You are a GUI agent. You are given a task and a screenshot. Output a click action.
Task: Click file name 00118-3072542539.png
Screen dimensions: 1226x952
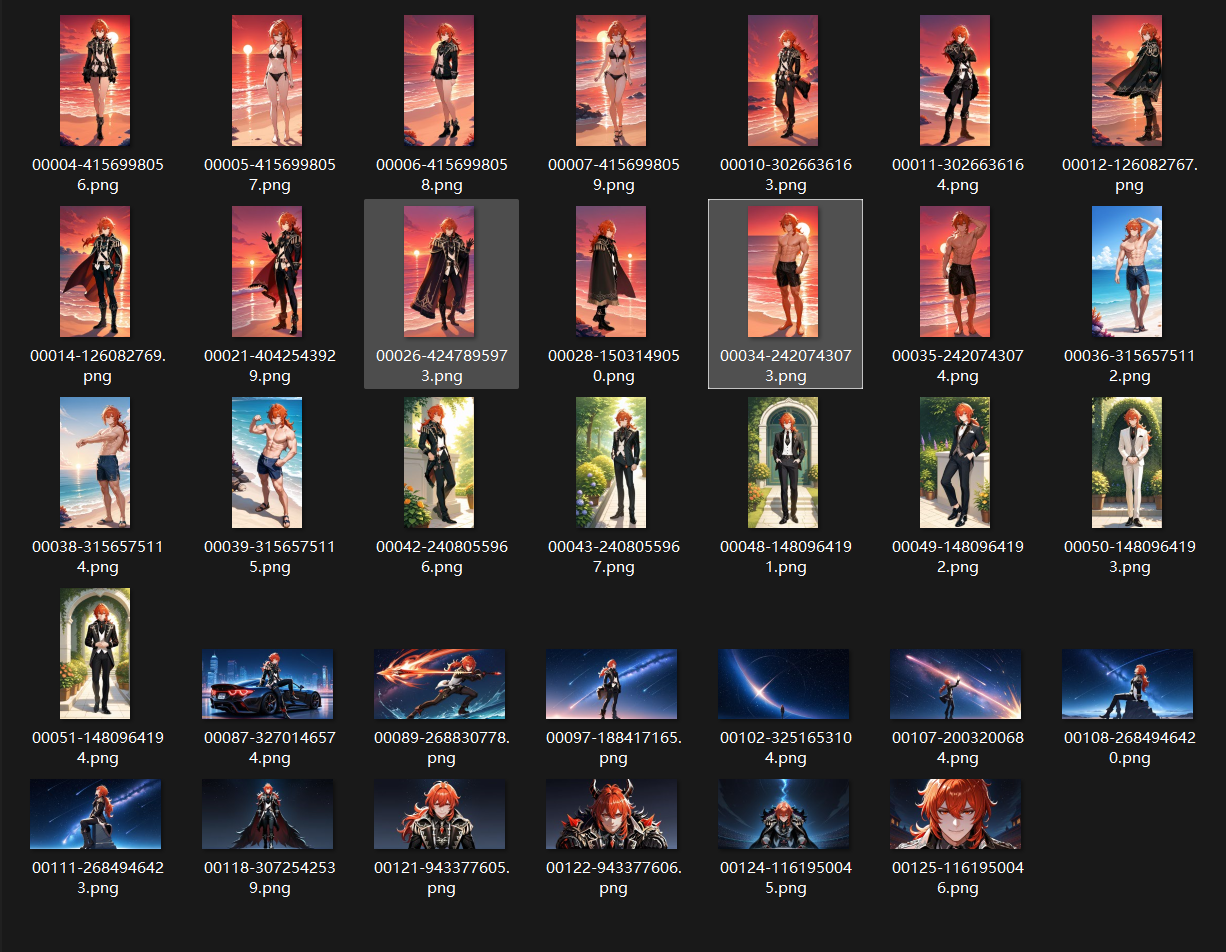click(269, 878)
